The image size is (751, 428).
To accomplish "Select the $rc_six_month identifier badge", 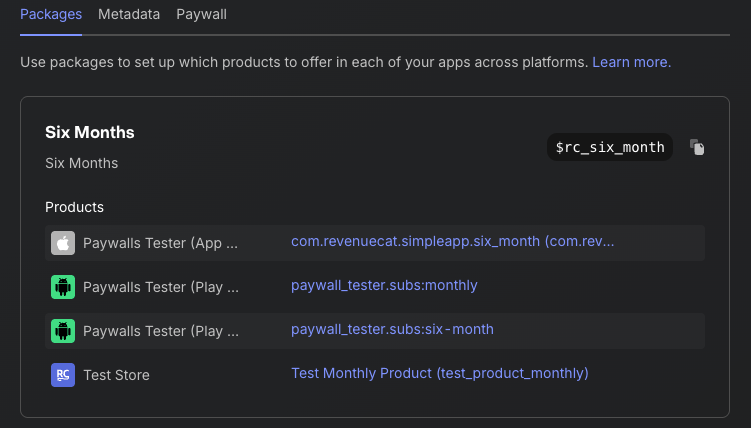I will point(610,147).
